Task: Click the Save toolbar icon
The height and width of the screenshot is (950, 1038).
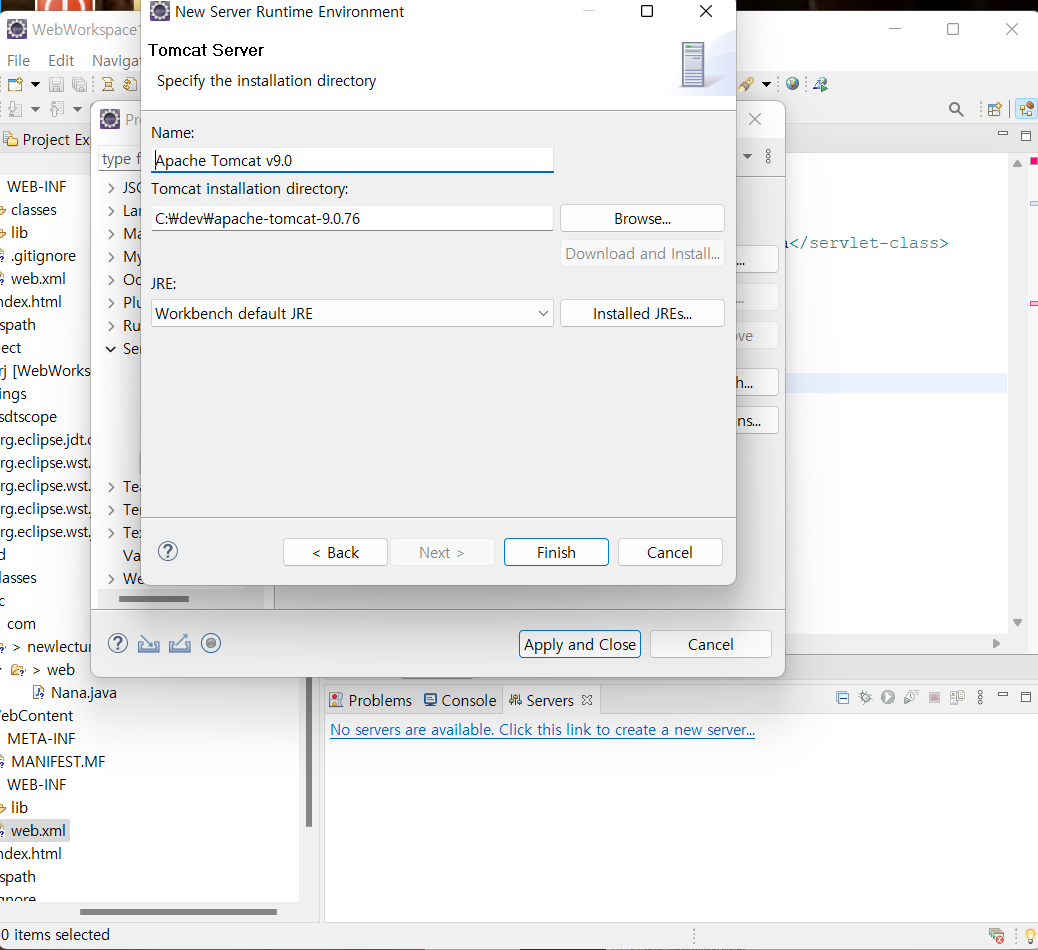Action: pyautogui.click(x=56, y=84)
